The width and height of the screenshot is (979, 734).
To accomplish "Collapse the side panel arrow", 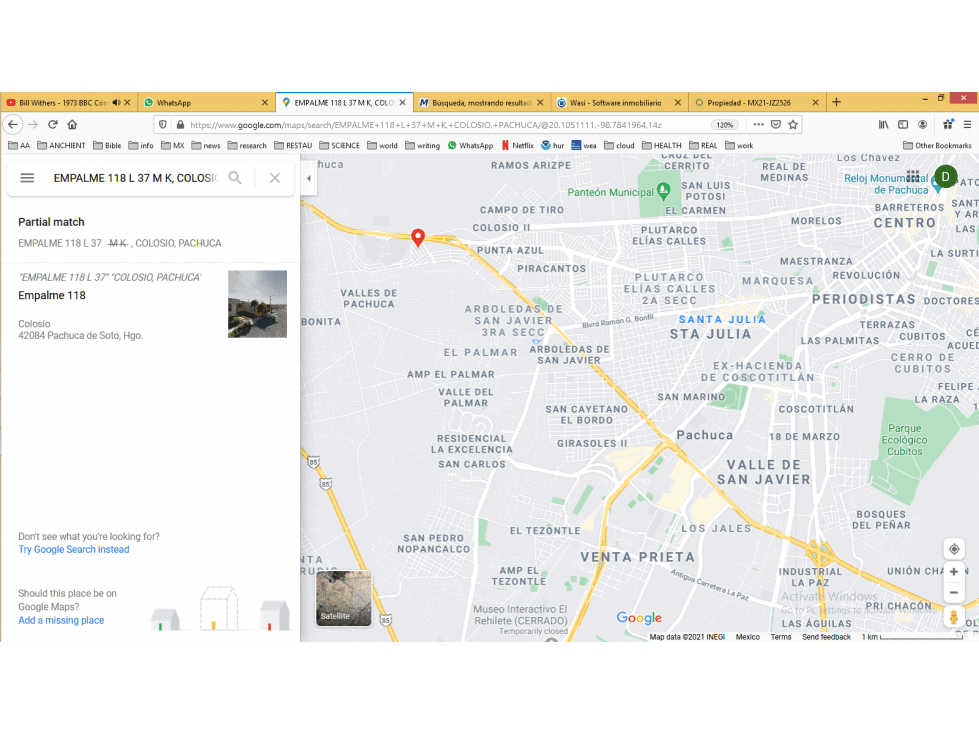I will click(308, 178).
